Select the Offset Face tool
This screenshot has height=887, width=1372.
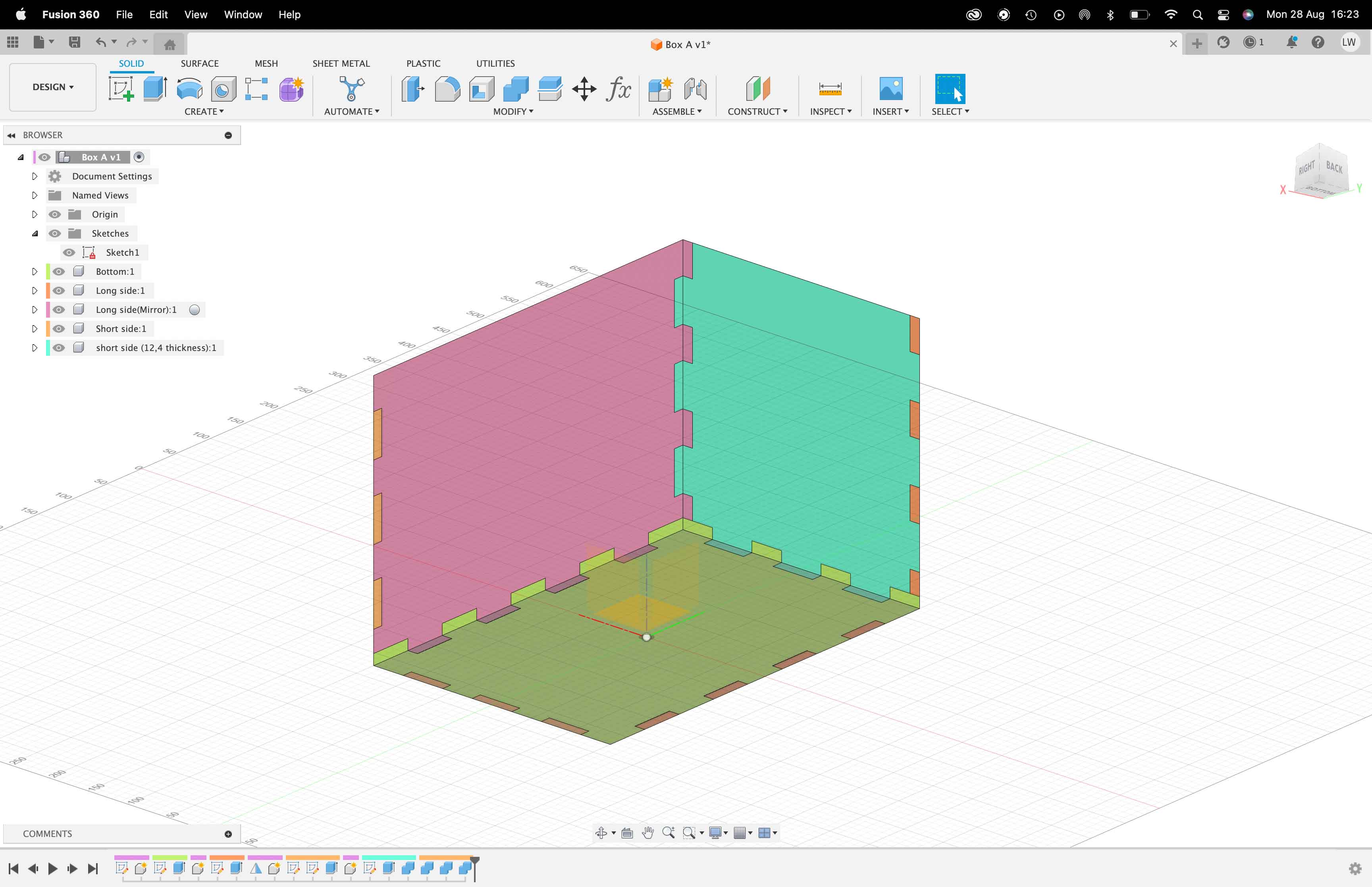[x=550, y=89]
